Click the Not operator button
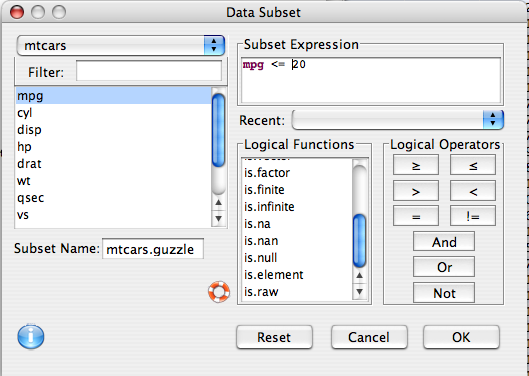The height and width of the screenshot is (376, 529). pyautogui.click(x=444, y=293)
